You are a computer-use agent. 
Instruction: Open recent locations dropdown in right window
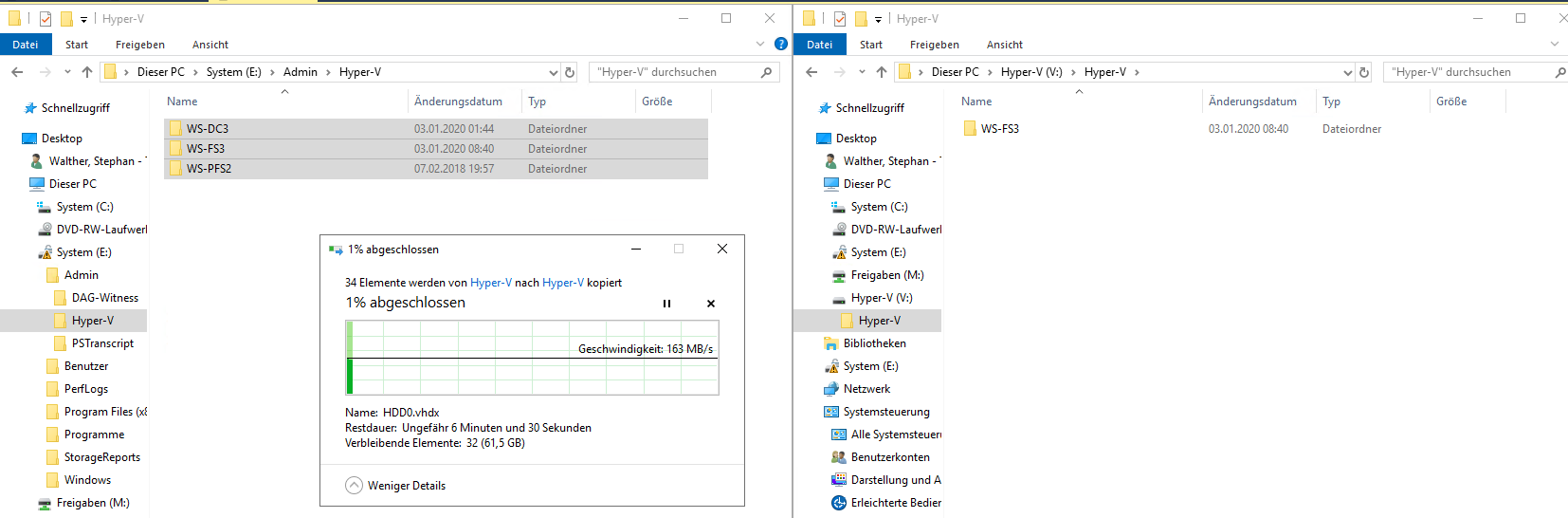pos(862,72)
